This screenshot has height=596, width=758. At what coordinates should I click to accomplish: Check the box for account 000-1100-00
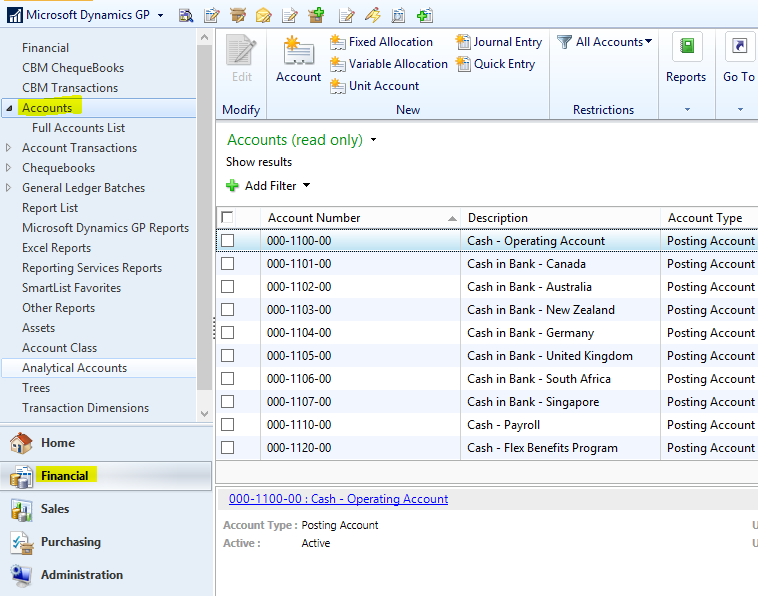point(228,241)
